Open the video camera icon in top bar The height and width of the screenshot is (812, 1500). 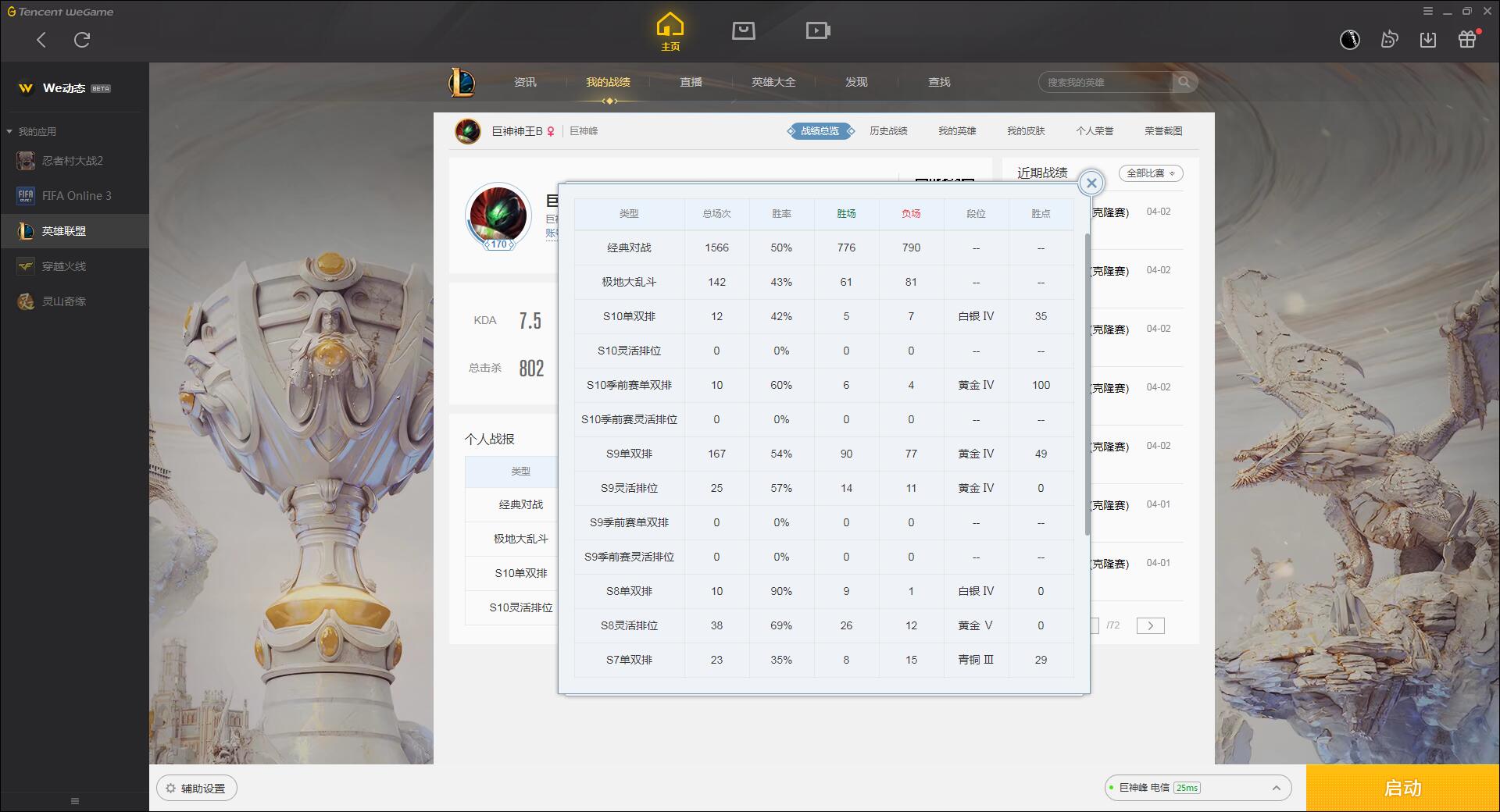[x=818, y=30]
